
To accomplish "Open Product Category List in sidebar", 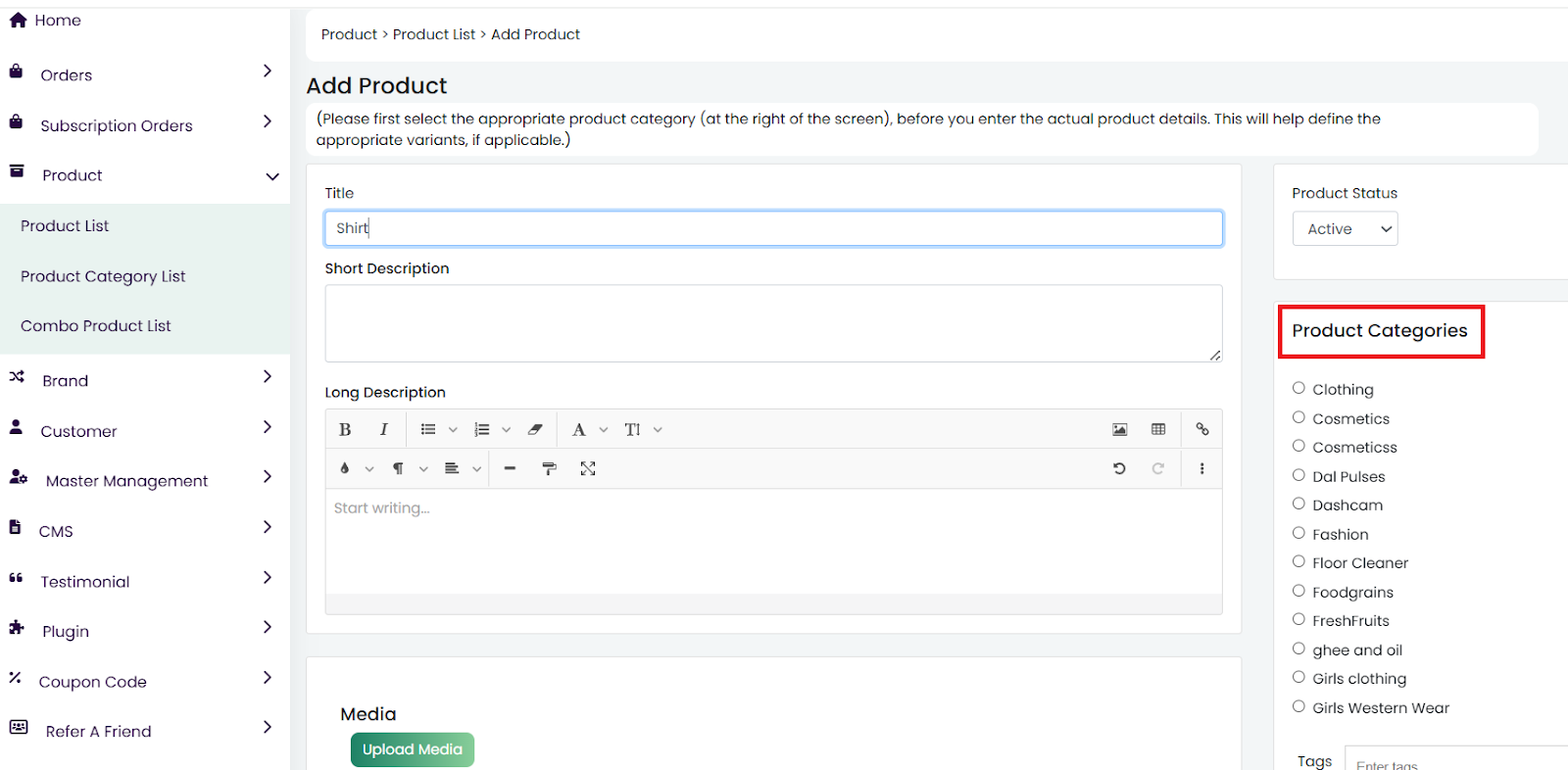I will point(103,276).
